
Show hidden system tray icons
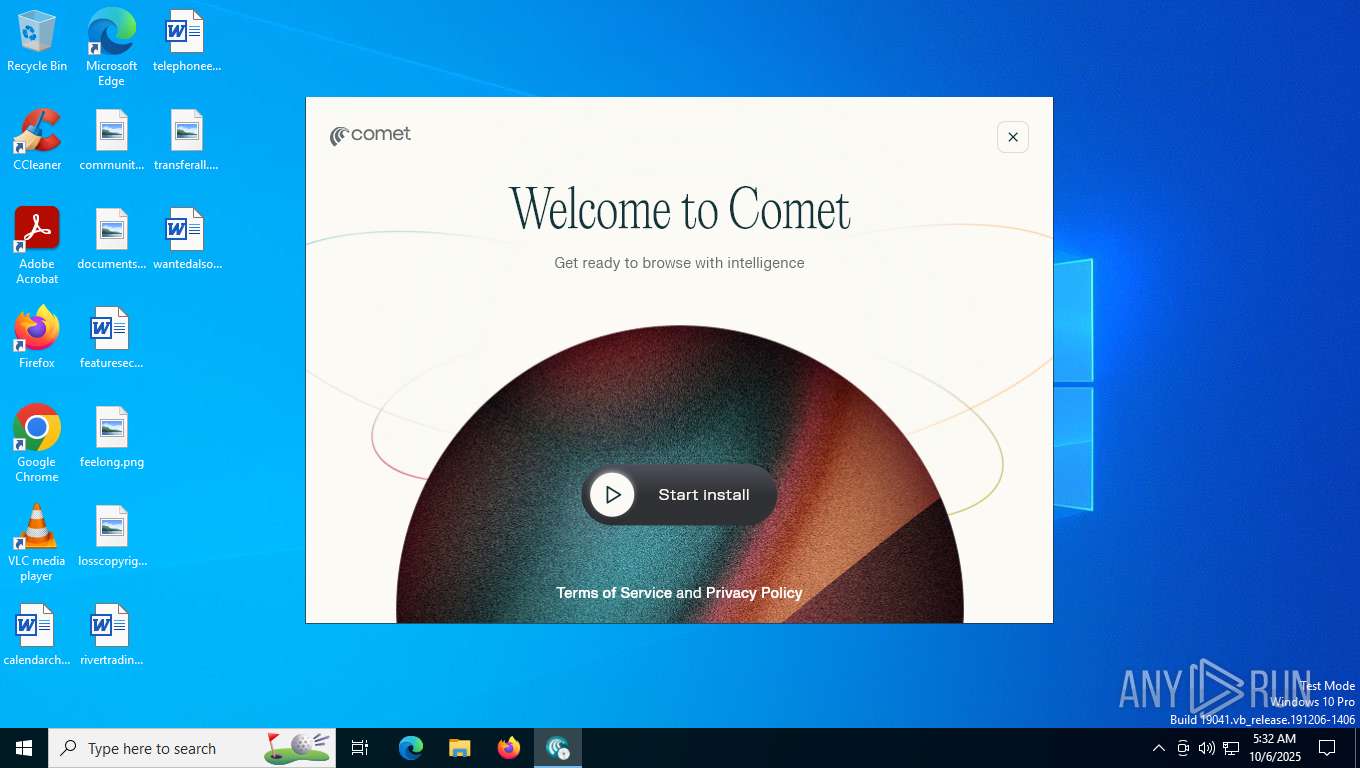(1159, 748)
